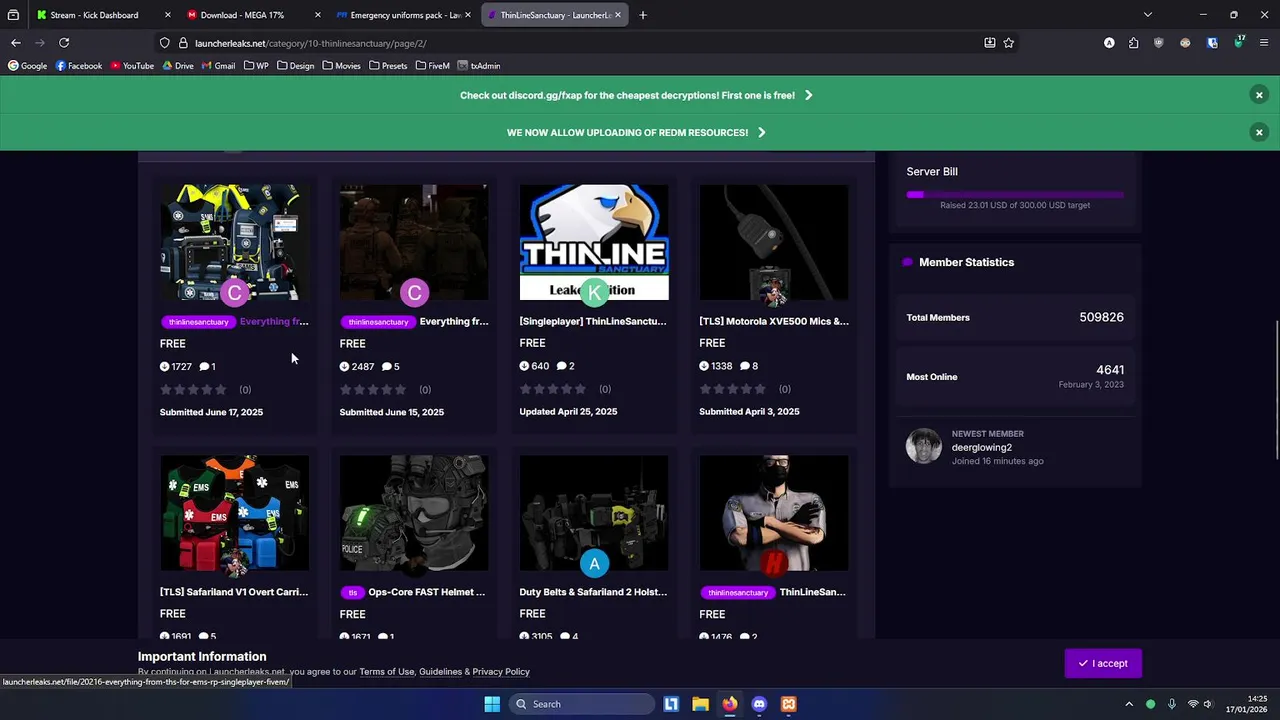Open the extensions puzzle-piece menu
Viewport: 1280px width, 720px height.
click(x=1133, y=43)
